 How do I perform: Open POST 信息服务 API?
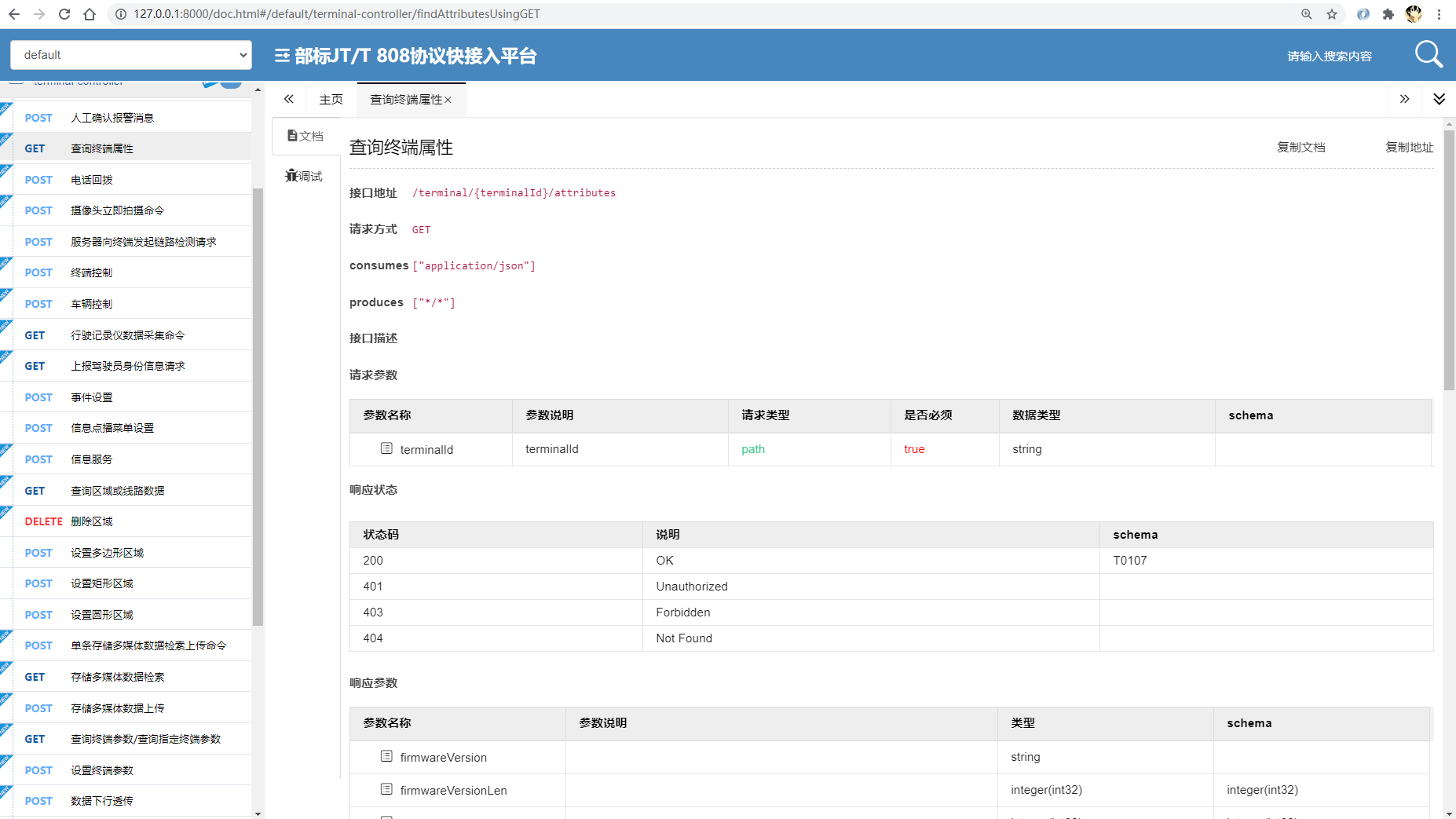(x=126, y=459)
